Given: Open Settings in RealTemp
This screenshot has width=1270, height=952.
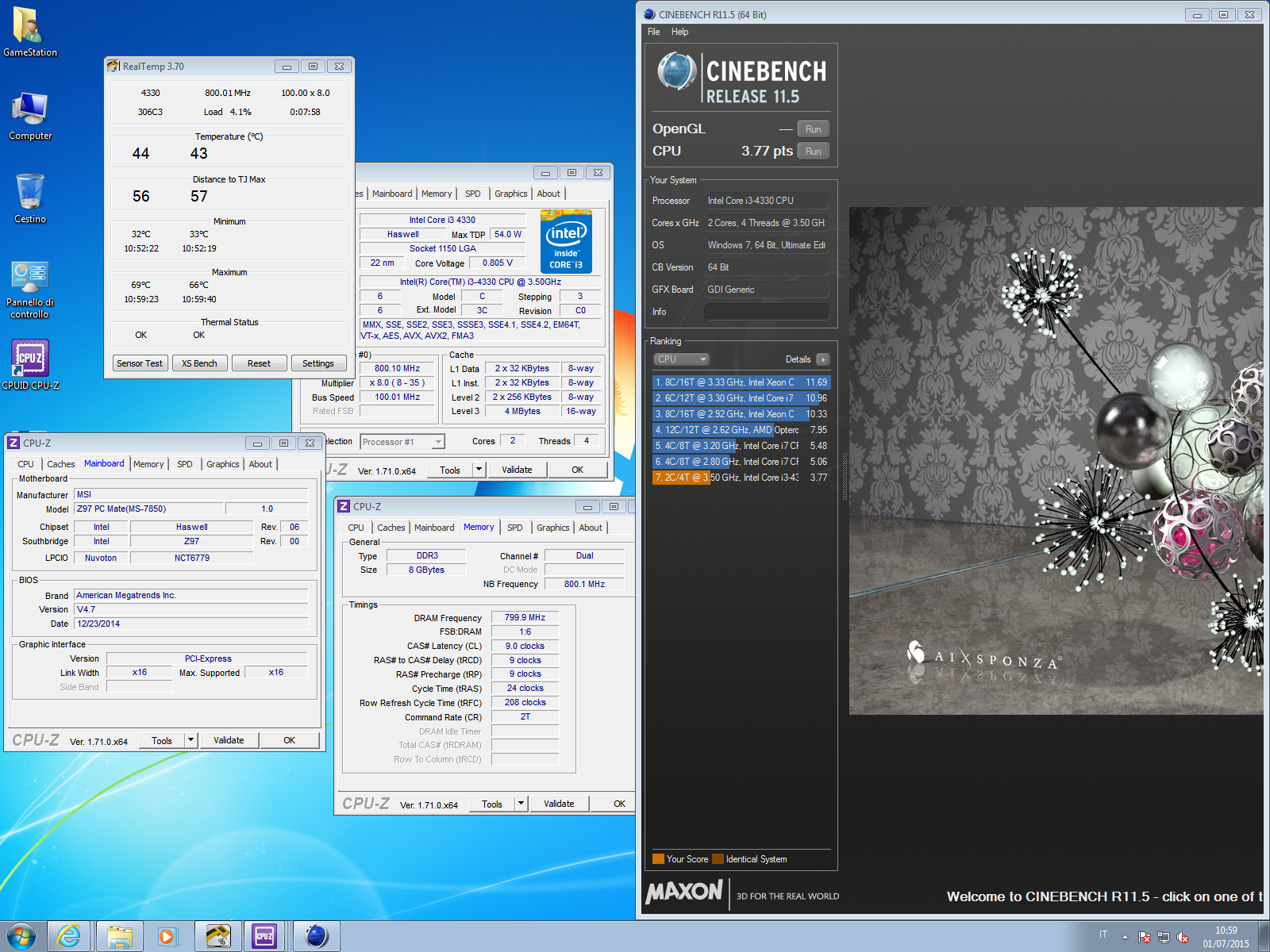Looking at the screenshot, I should tap(318, 363).
